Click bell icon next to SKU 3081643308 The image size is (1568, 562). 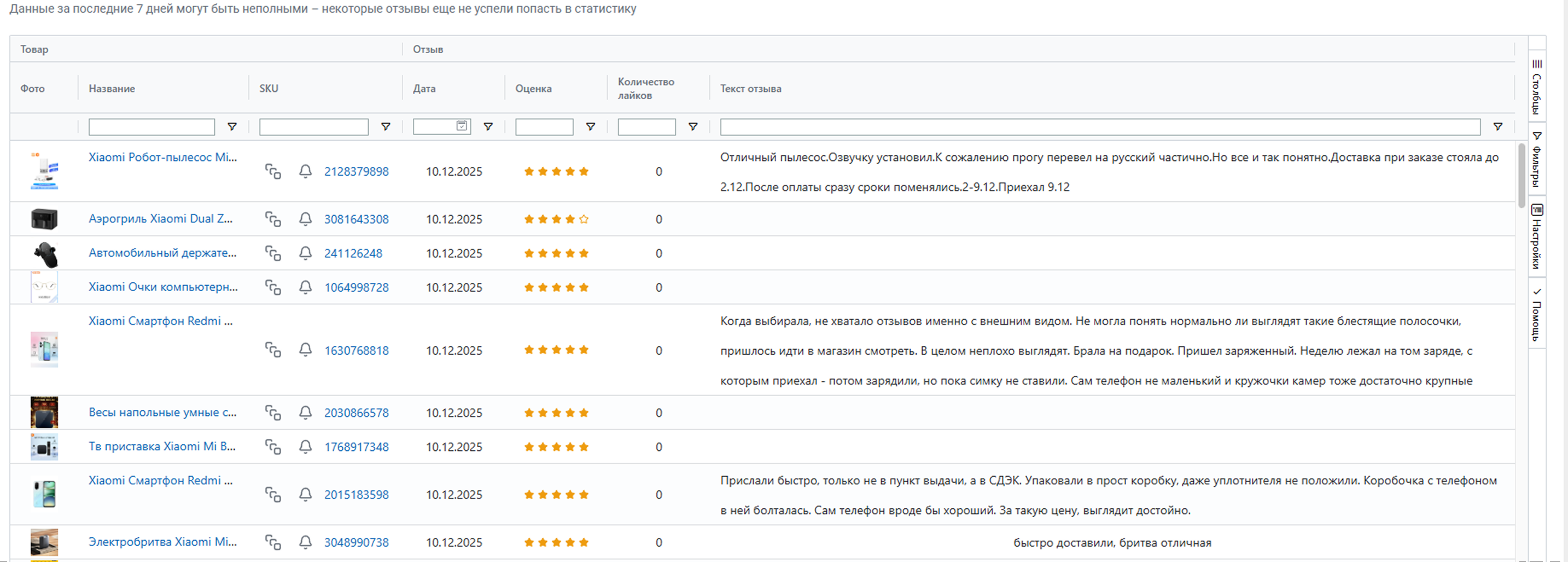306,219
